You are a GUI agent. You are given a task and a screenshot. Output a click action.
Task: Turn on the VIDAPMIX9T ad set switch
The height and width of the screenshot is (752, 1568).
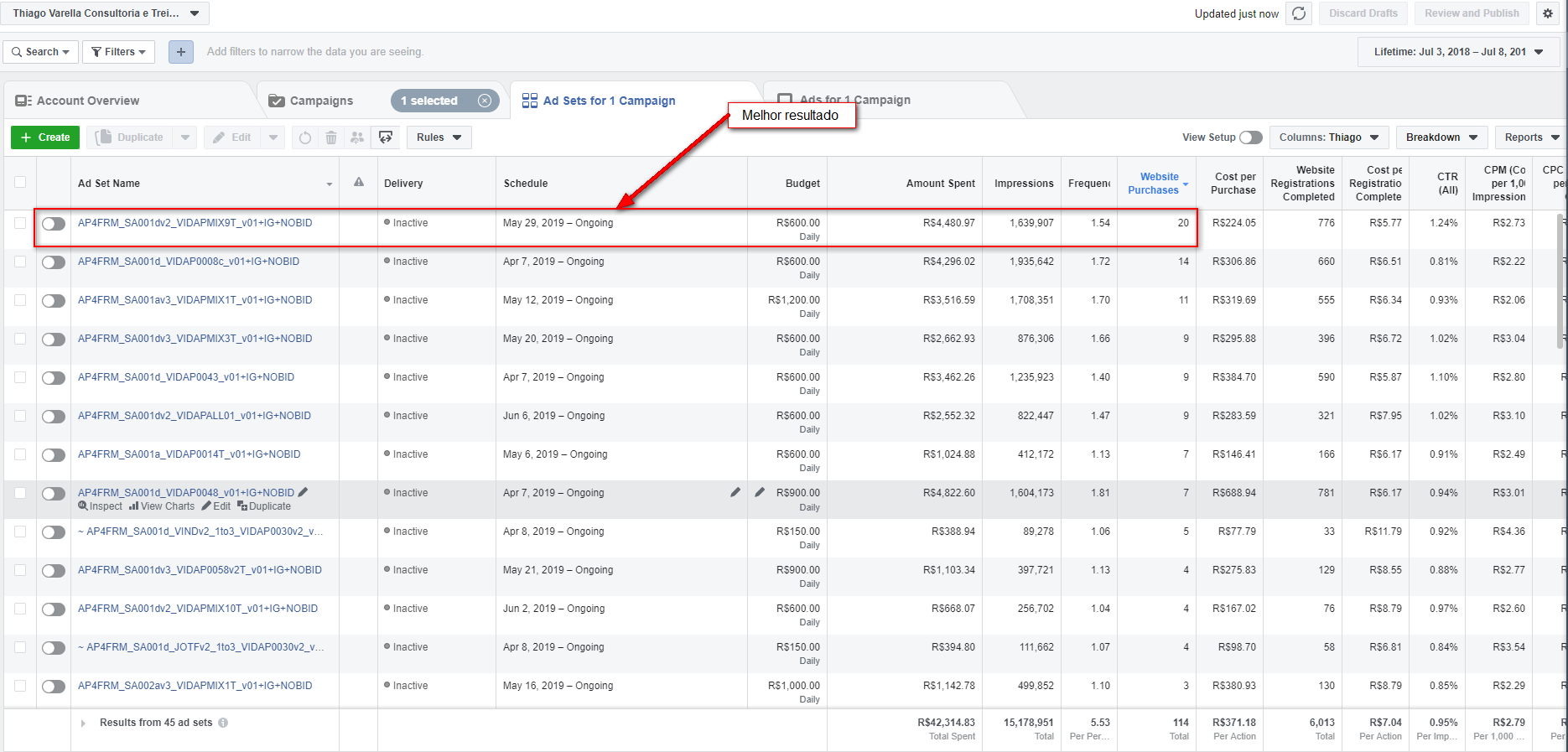pyautogui.click(x=54, y=224)
